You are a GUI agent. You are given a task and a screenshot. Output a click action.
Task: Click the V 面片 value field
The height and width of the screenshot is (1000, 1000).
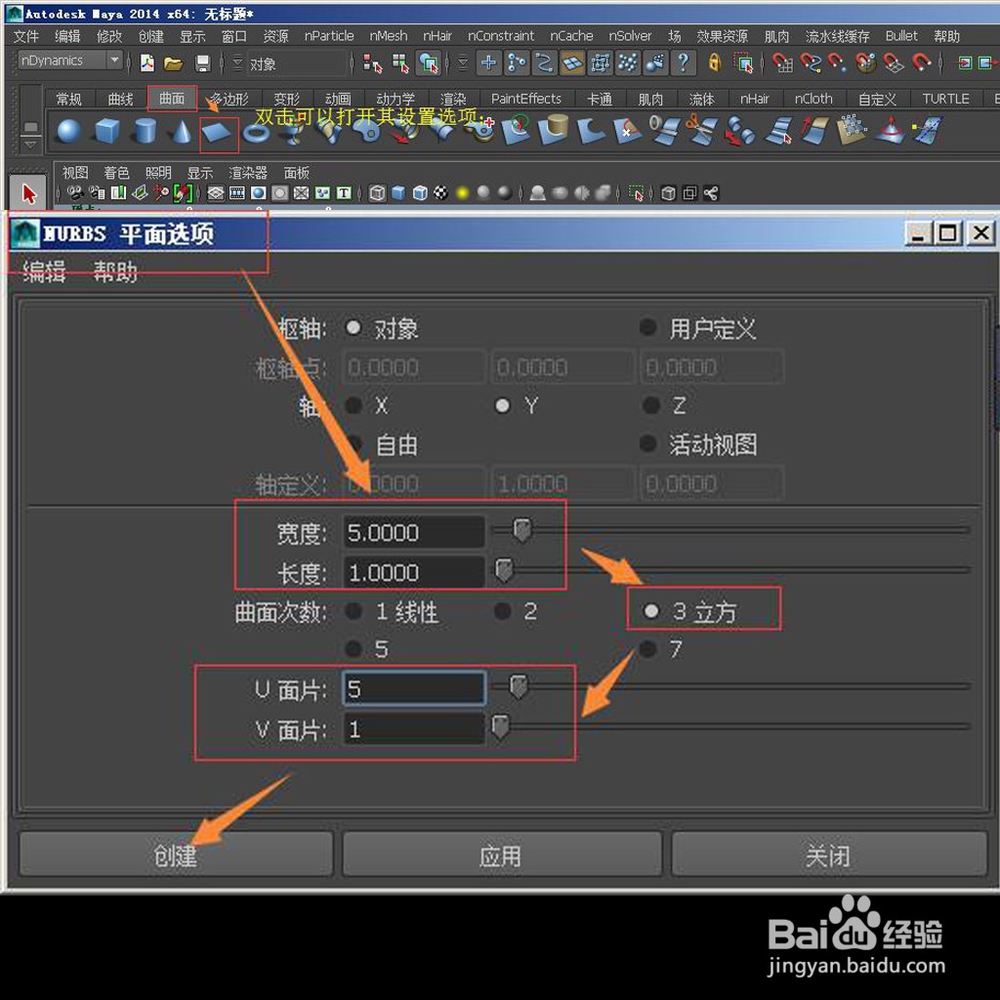click(x=415, y=728)
